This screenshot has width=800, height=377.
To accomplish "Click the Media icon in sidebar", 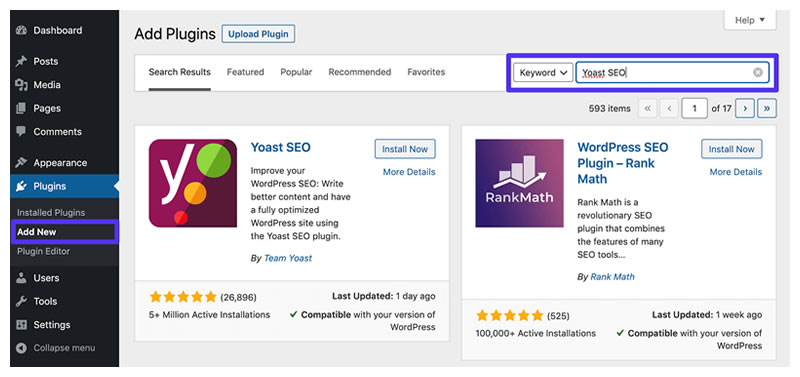I will coord(21,85).
